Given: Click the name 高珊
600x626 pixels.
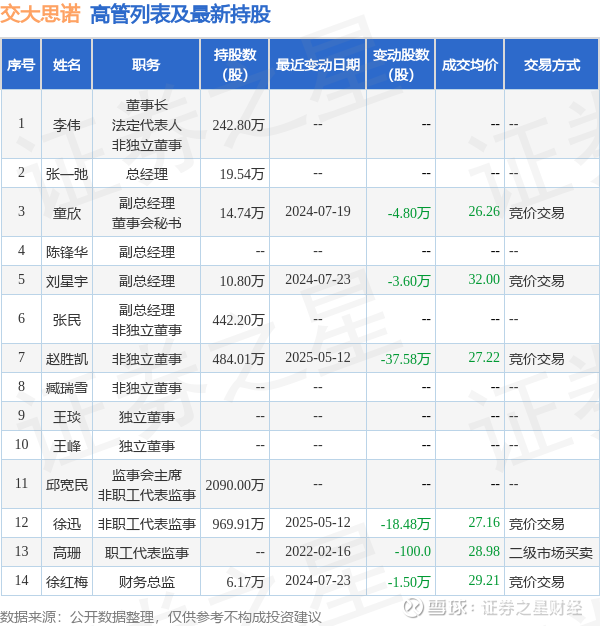Looking at the screenshot, I should point(67,553).
